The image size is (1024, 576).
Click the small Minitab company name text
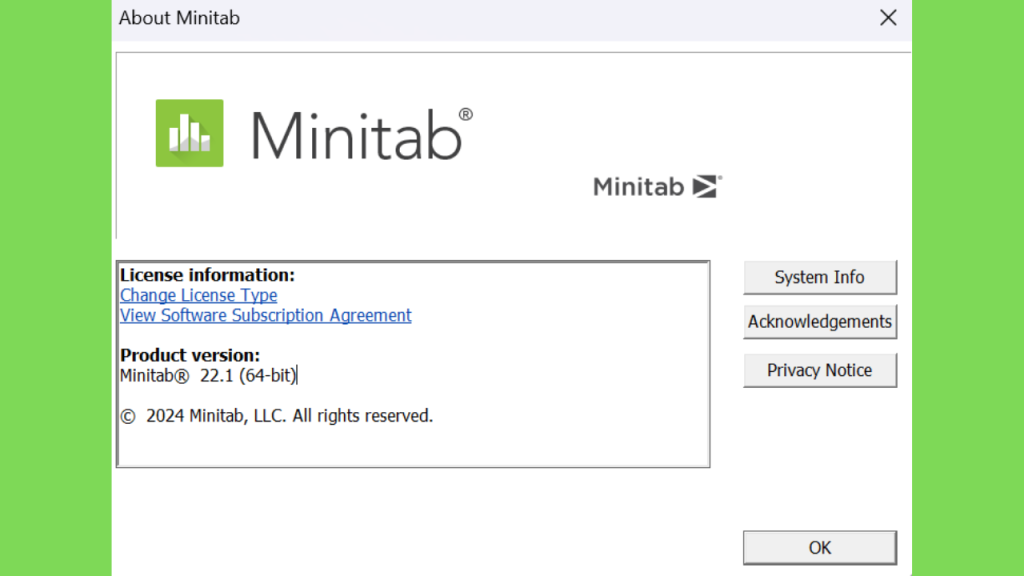tap(638, 187)
